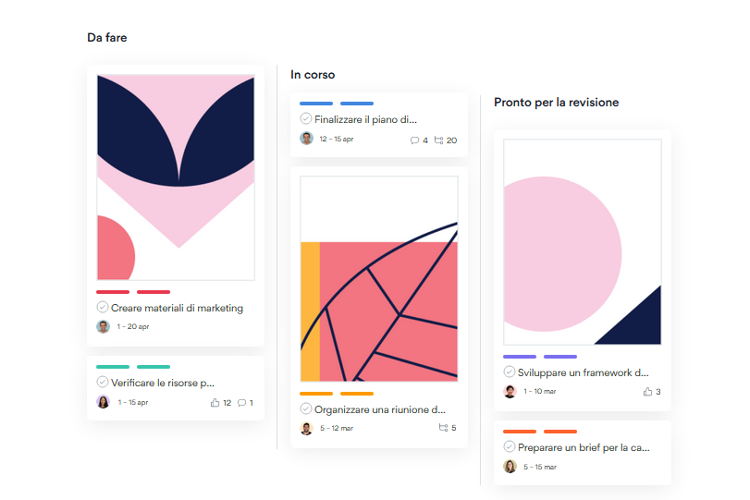Click assignee avatar on Creare materiali di marketing
The height and width of the screenshot is (500, 750).
103,326
